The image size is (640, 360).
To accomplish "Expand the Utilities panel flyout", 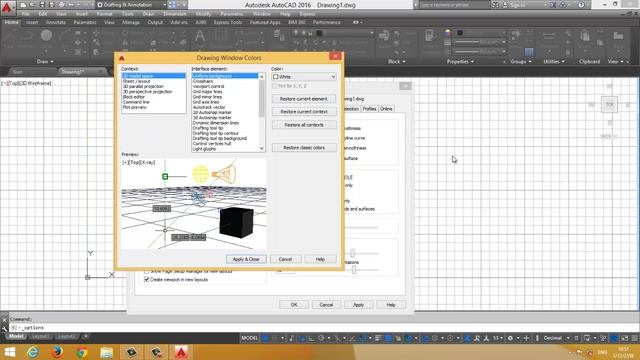I will click(x=554, y=62).
